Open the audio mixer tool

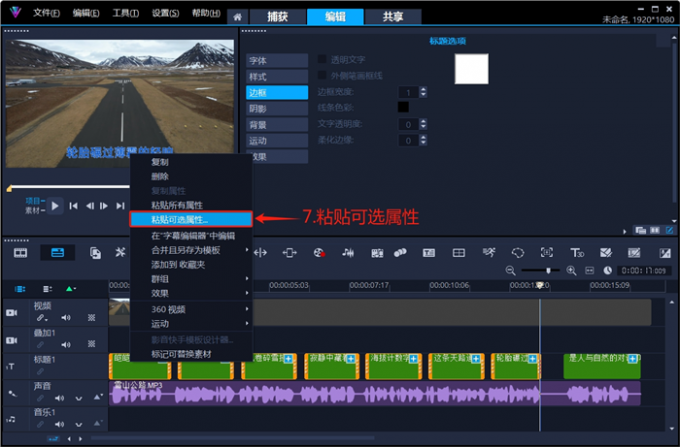(x=348, y=252)
